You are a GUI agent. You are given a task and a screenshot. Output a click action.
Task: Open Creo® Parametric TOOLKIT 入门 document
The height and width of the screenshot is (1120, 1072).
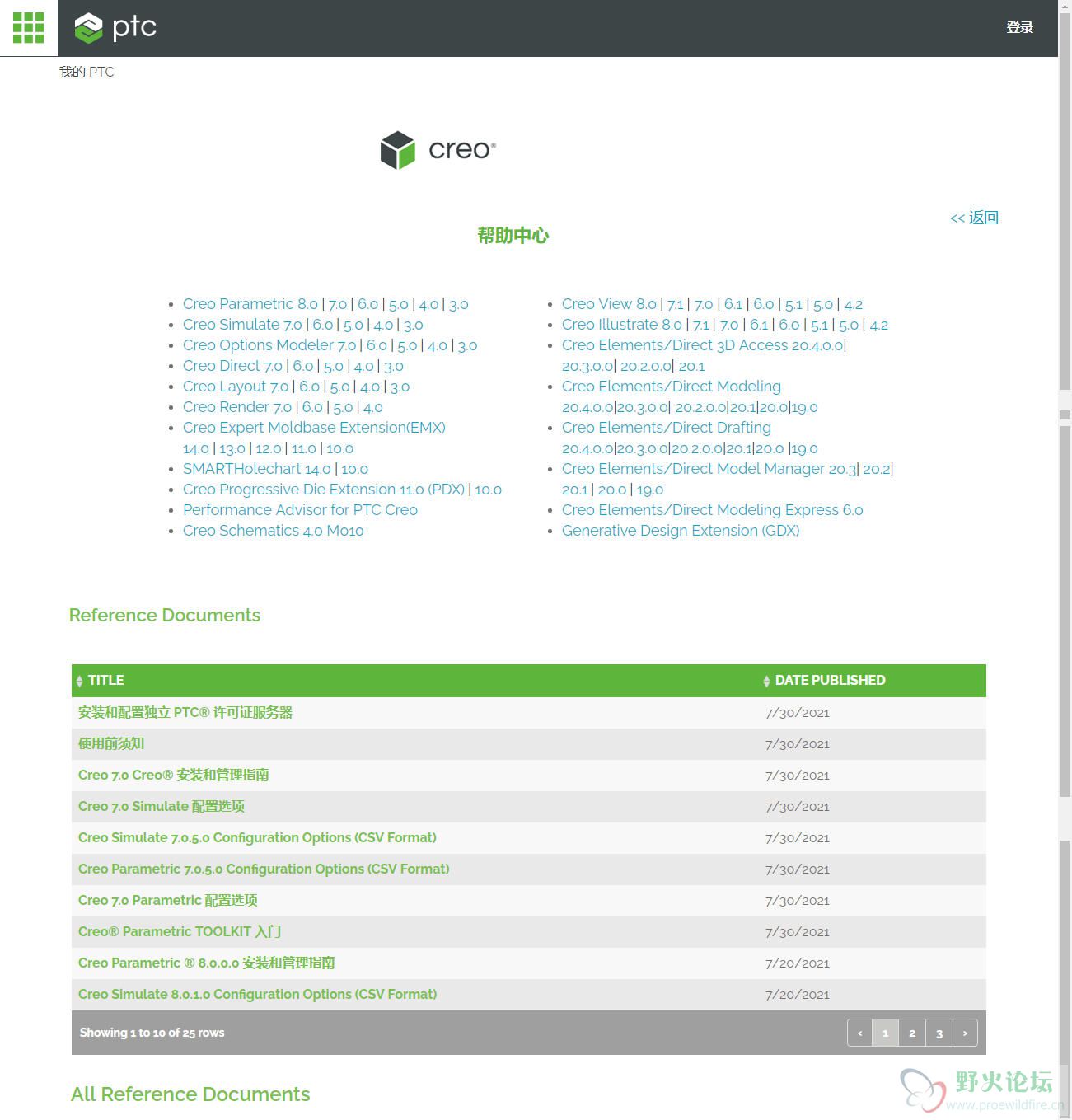pos(180,932)
